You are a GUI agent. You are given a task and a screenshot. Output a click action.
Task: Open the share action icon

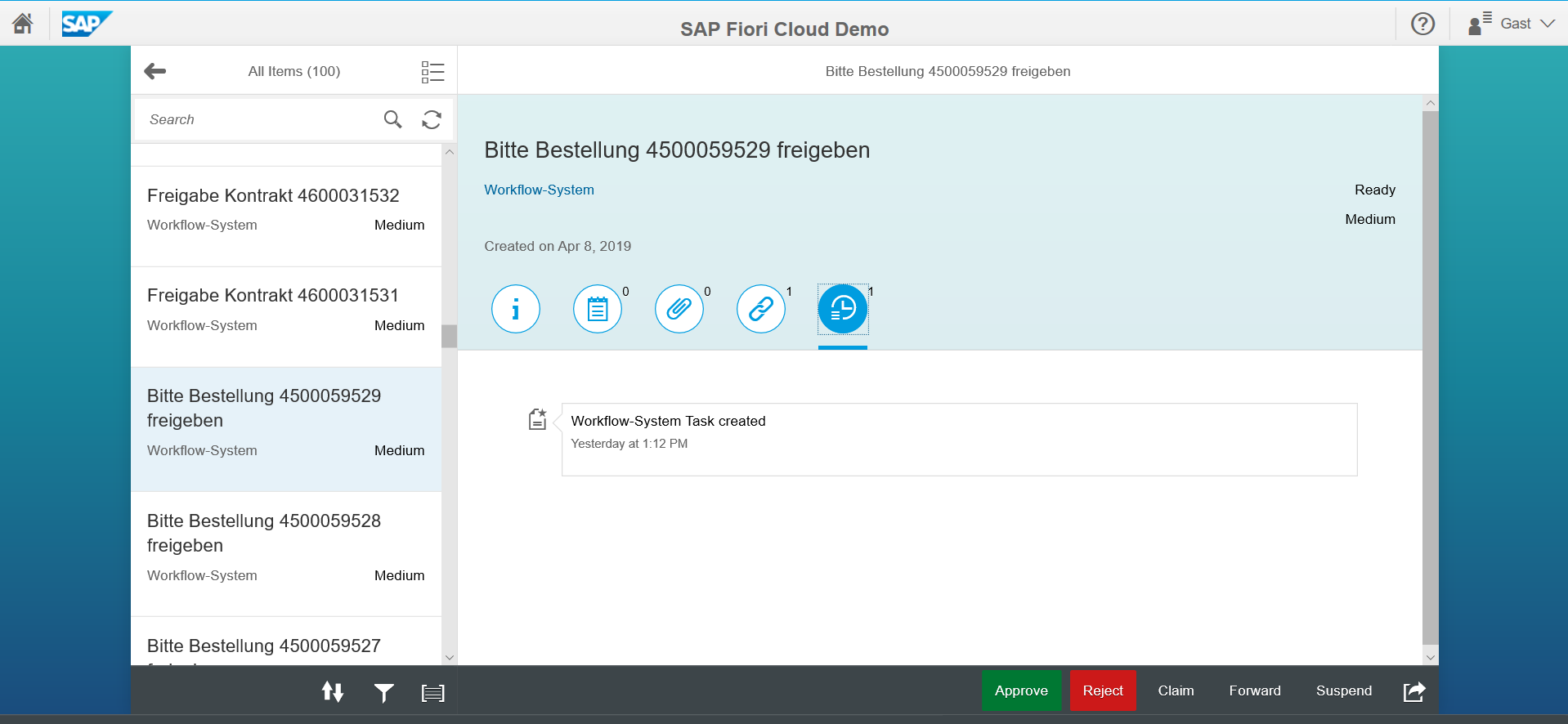pos(1414,691)
